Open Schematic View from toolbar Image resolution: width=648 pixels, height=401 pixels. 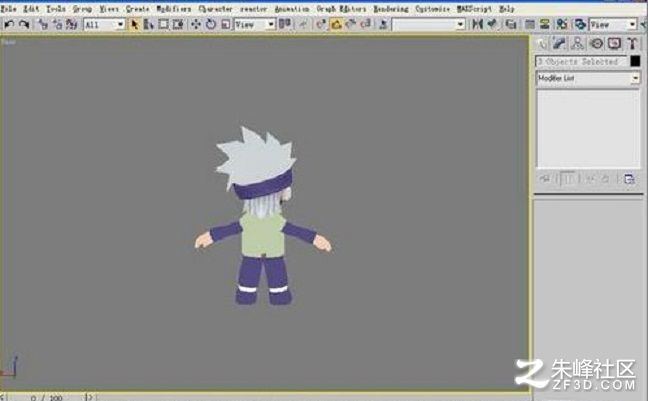tap(545, 24)
